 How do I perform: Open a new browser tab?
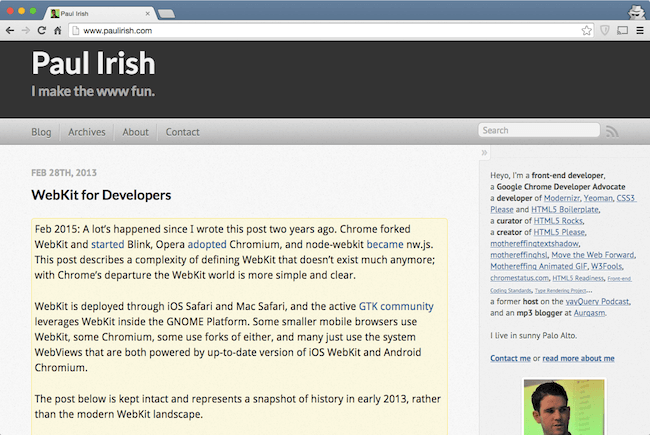[167, 14]
